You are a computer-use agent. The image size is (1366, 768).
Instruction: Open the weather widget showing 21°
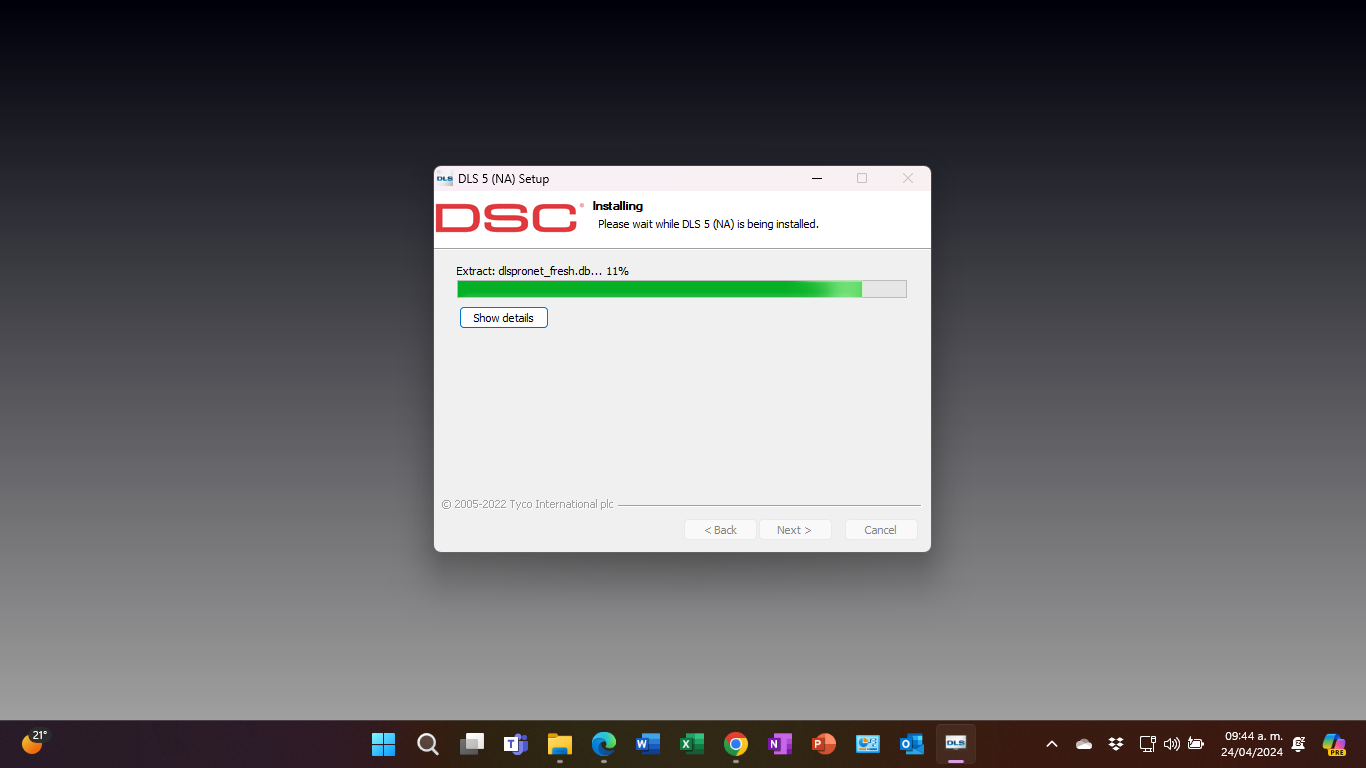pos(34,742)
